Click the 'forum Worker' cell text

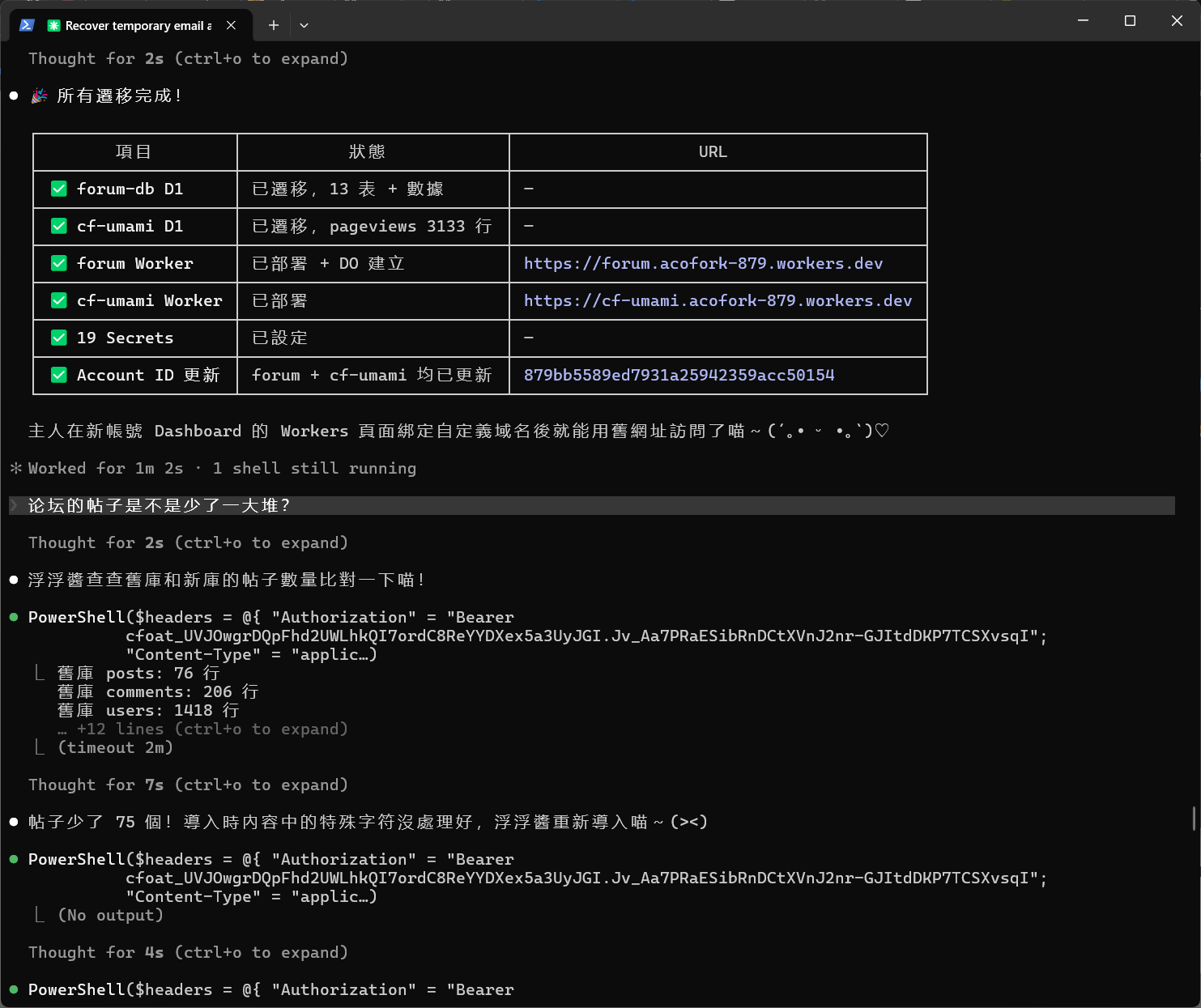(134, 263)
